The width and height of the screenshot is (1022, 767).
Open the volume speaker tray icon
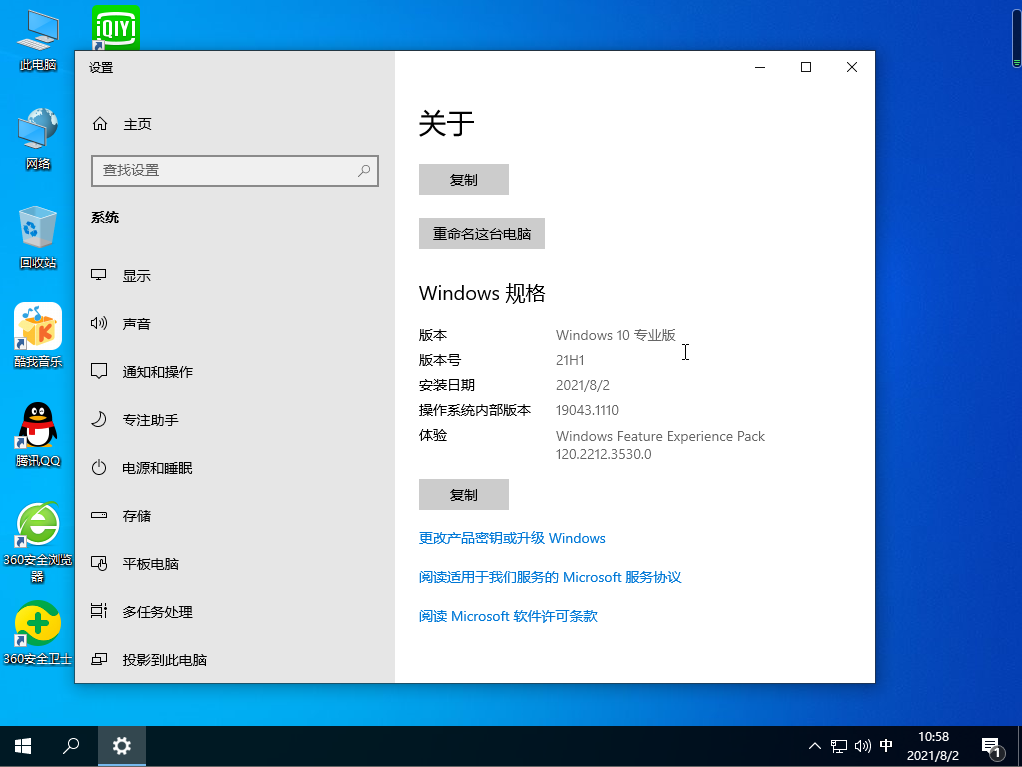pos(862,746)
